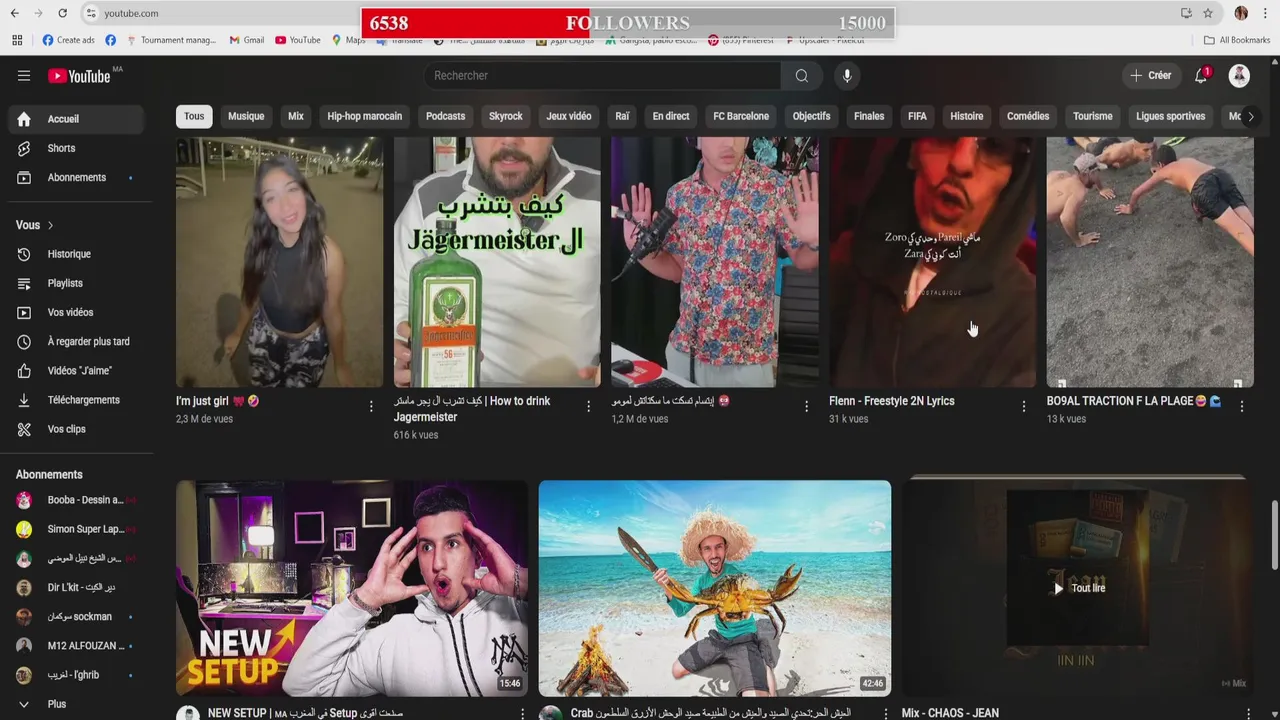Open the Crab beach video thumbnail
Image resolution: width=1280 pixels, height=720 pixels.
tap(715, 588)
